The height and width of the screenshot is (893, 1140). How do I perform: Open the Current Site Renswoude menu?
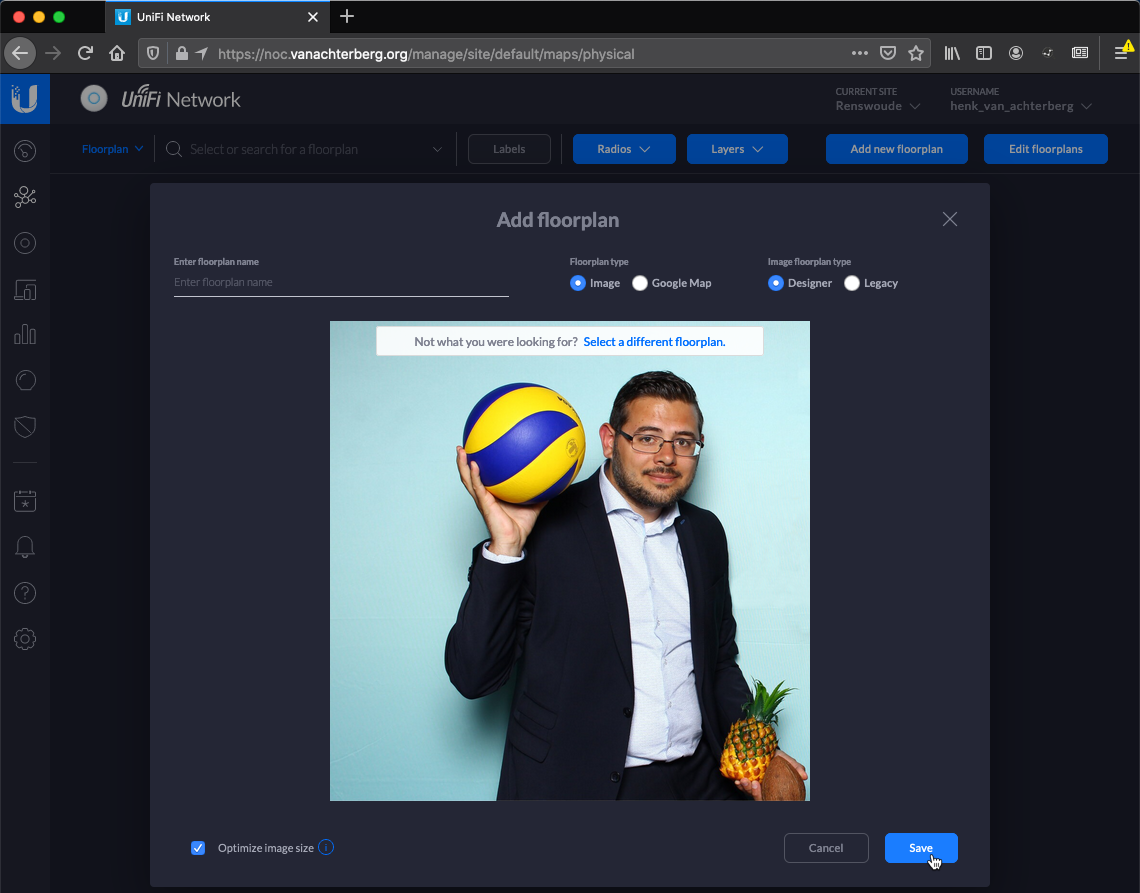point(877,105)
